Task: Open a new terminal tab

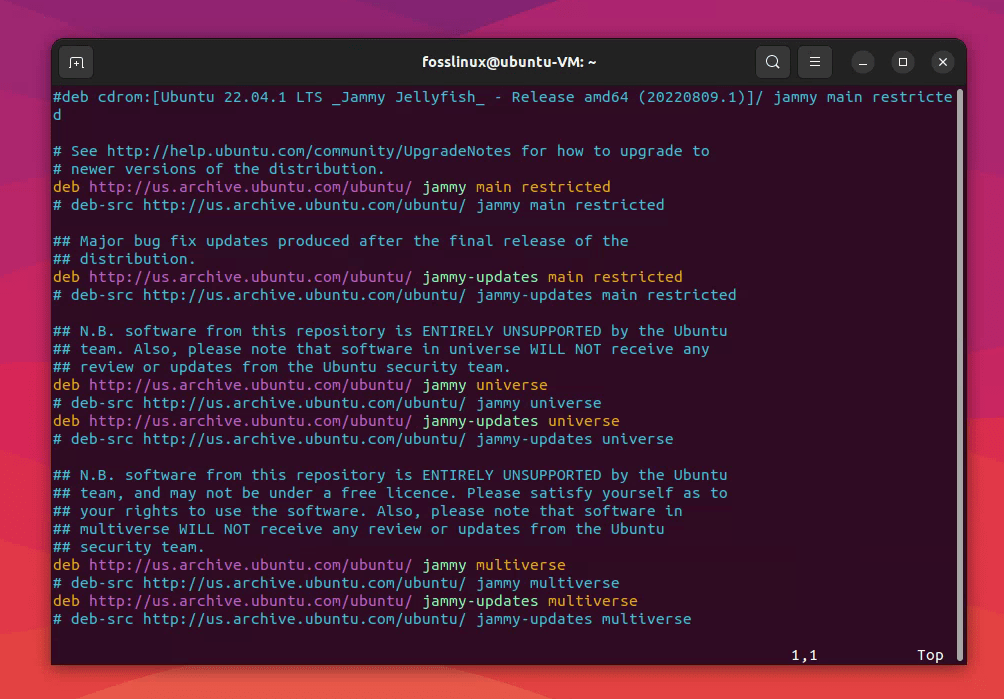Action: tap(76, 62)
